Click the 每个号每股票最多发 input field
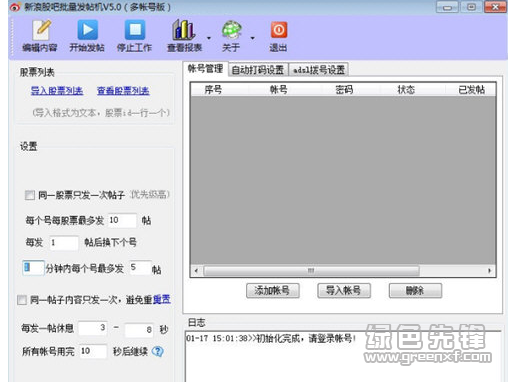Viewport: 513px width, 382px height. point(122,220)
